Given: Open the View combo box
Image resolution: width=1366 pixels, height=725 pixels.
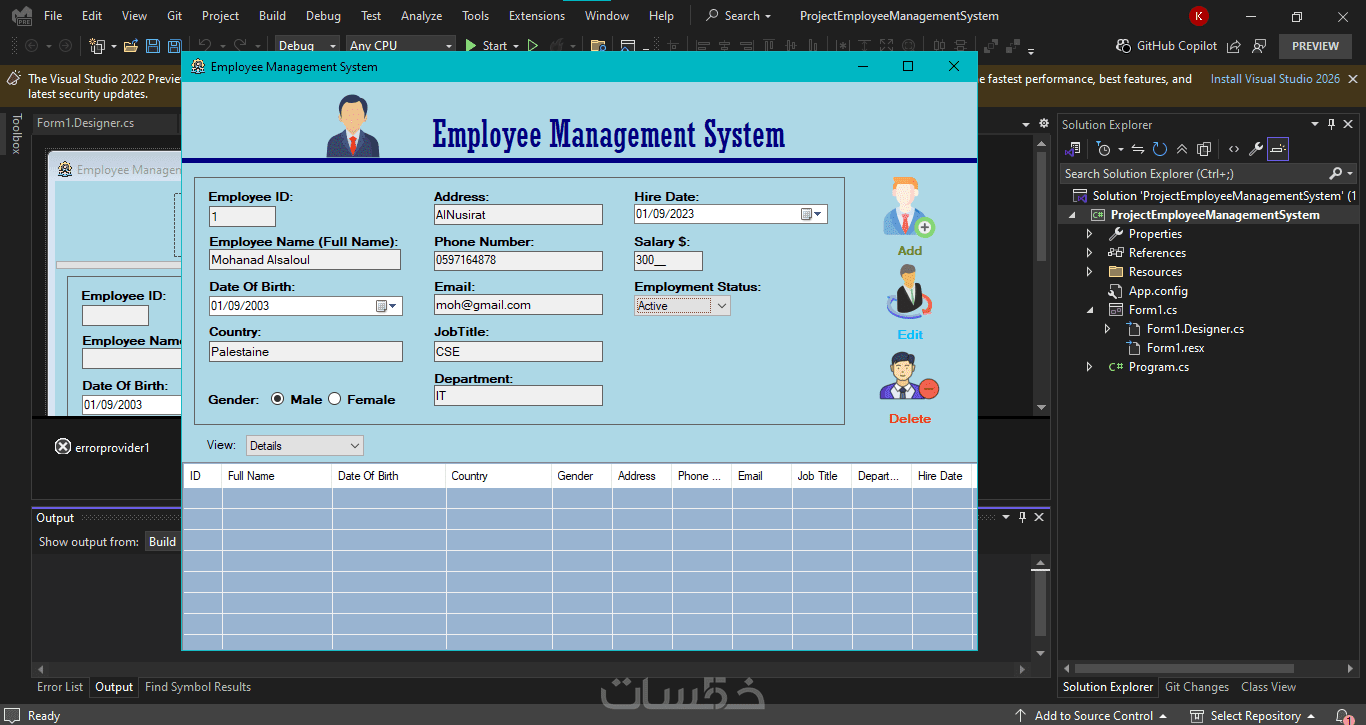Looking at the screenshot, I should pyautogui.click(x=354, y=446).
